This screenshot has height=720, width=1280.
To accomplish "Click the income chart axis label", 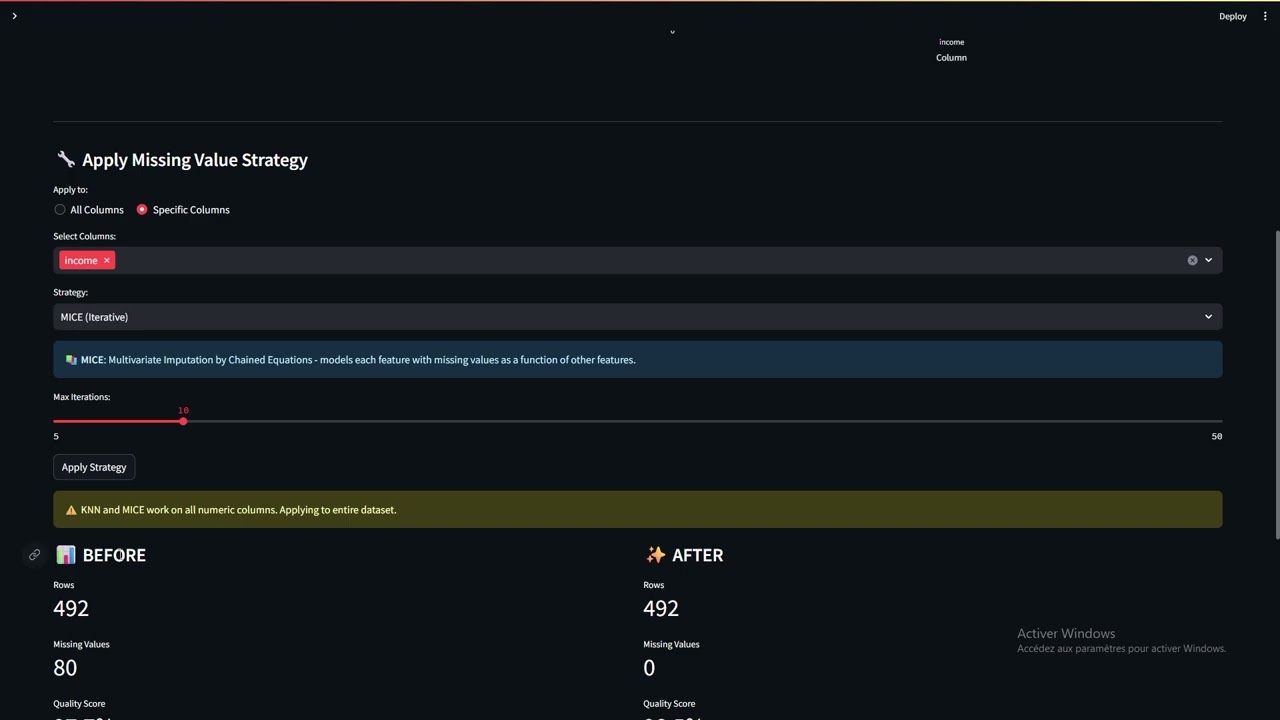I will tap(951, 42).
